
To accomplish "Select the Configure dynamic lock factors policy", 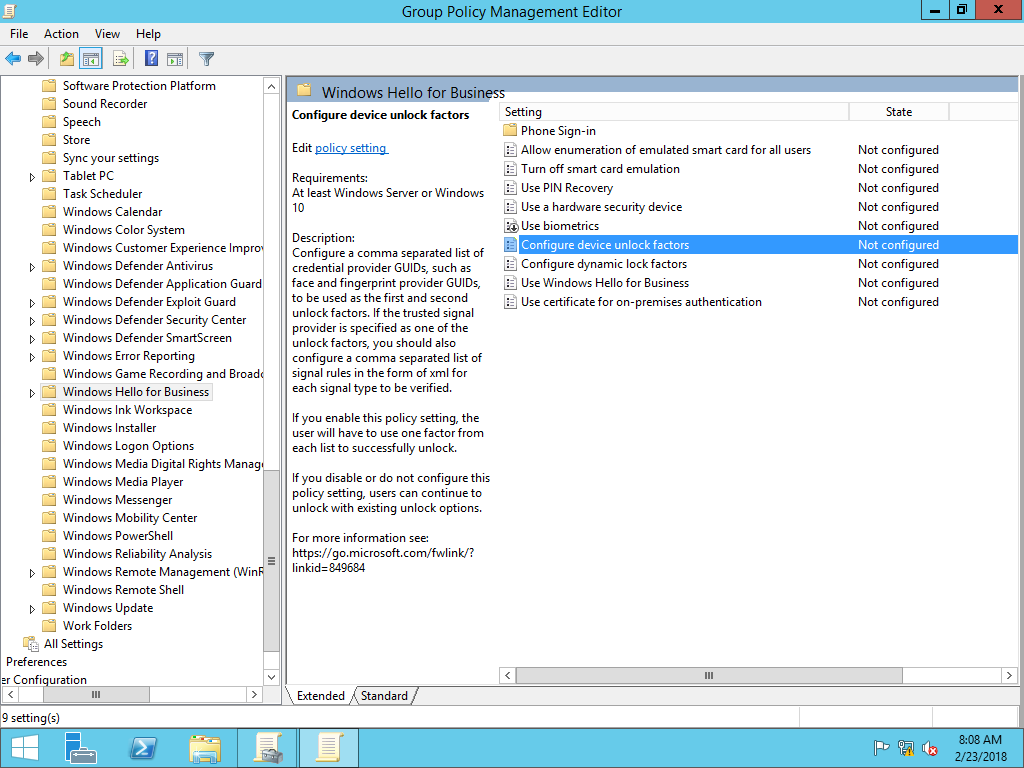I will (x=604, y=264).
